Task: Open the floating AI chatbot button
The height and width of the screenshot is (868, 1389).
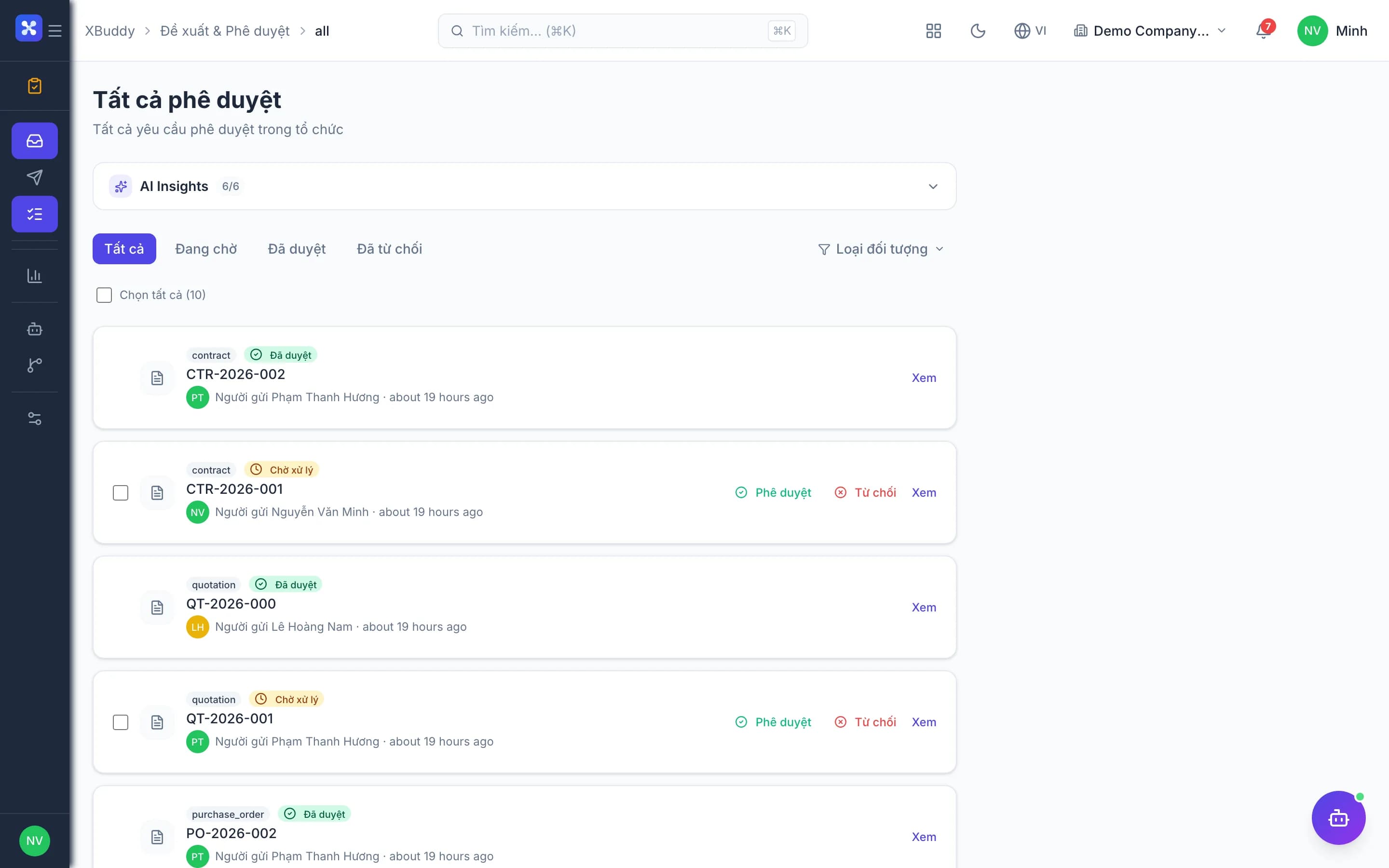Action: point(1338,818)
